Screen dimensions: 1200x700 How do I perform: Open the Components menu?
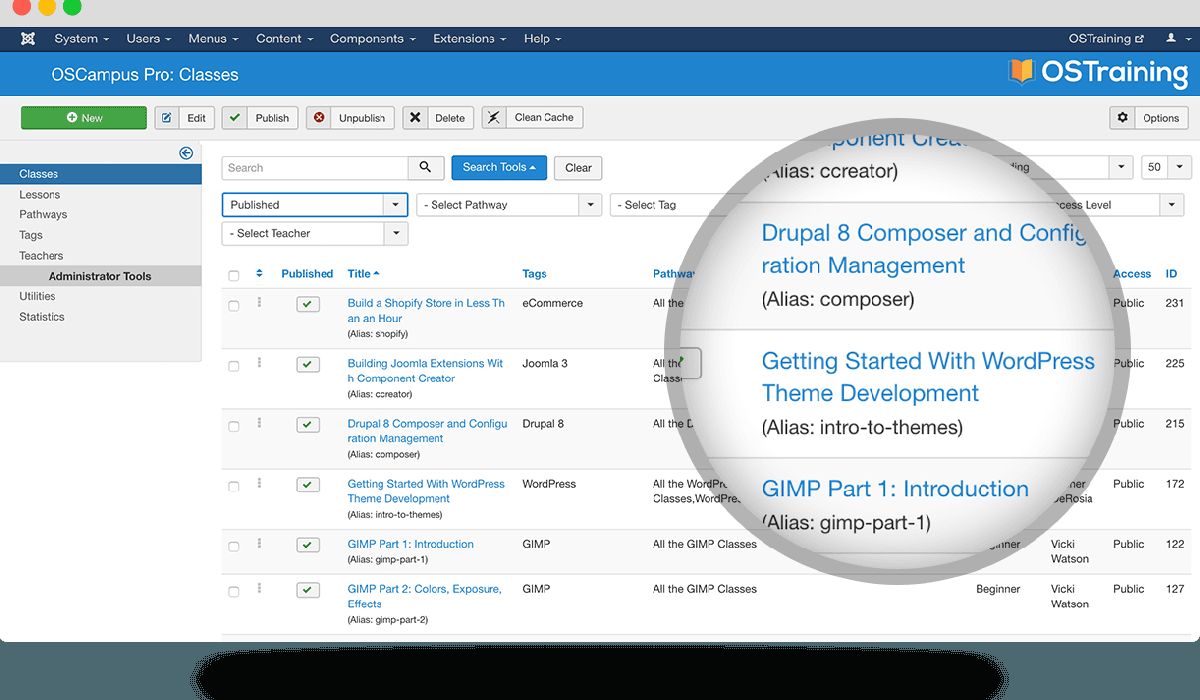tap(373, 39)
